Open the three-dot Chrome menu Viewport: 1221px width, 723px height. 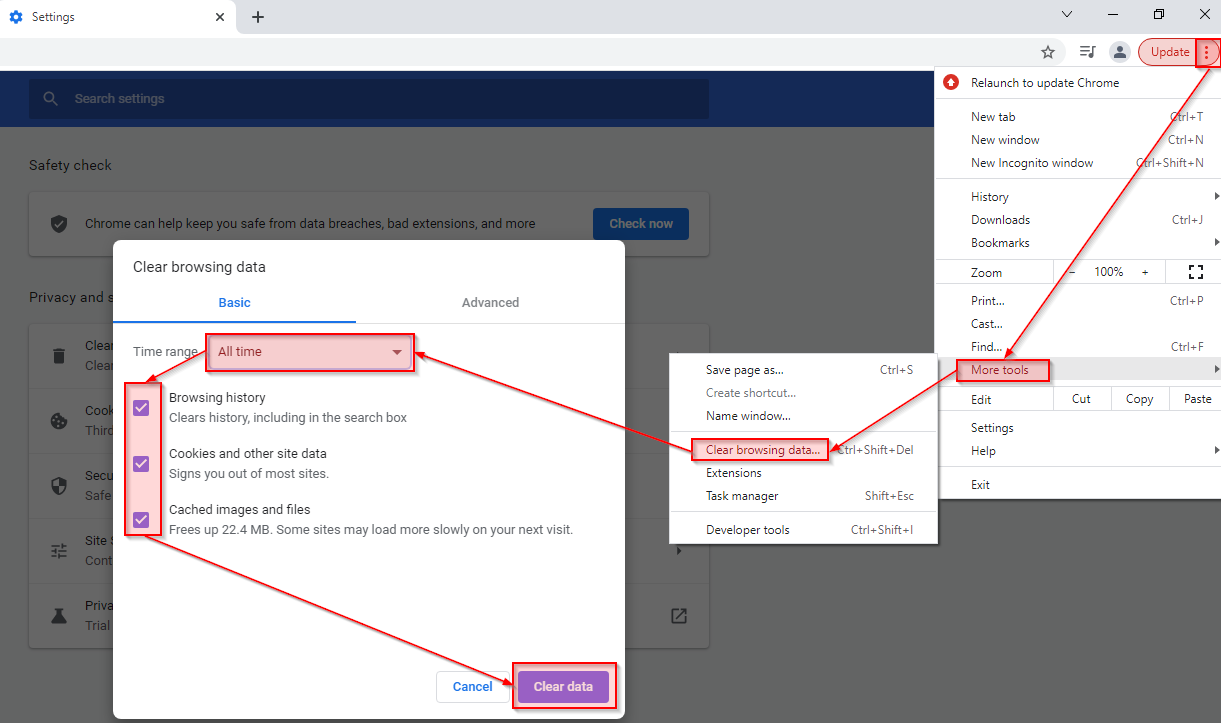(x=1207, y=52)
